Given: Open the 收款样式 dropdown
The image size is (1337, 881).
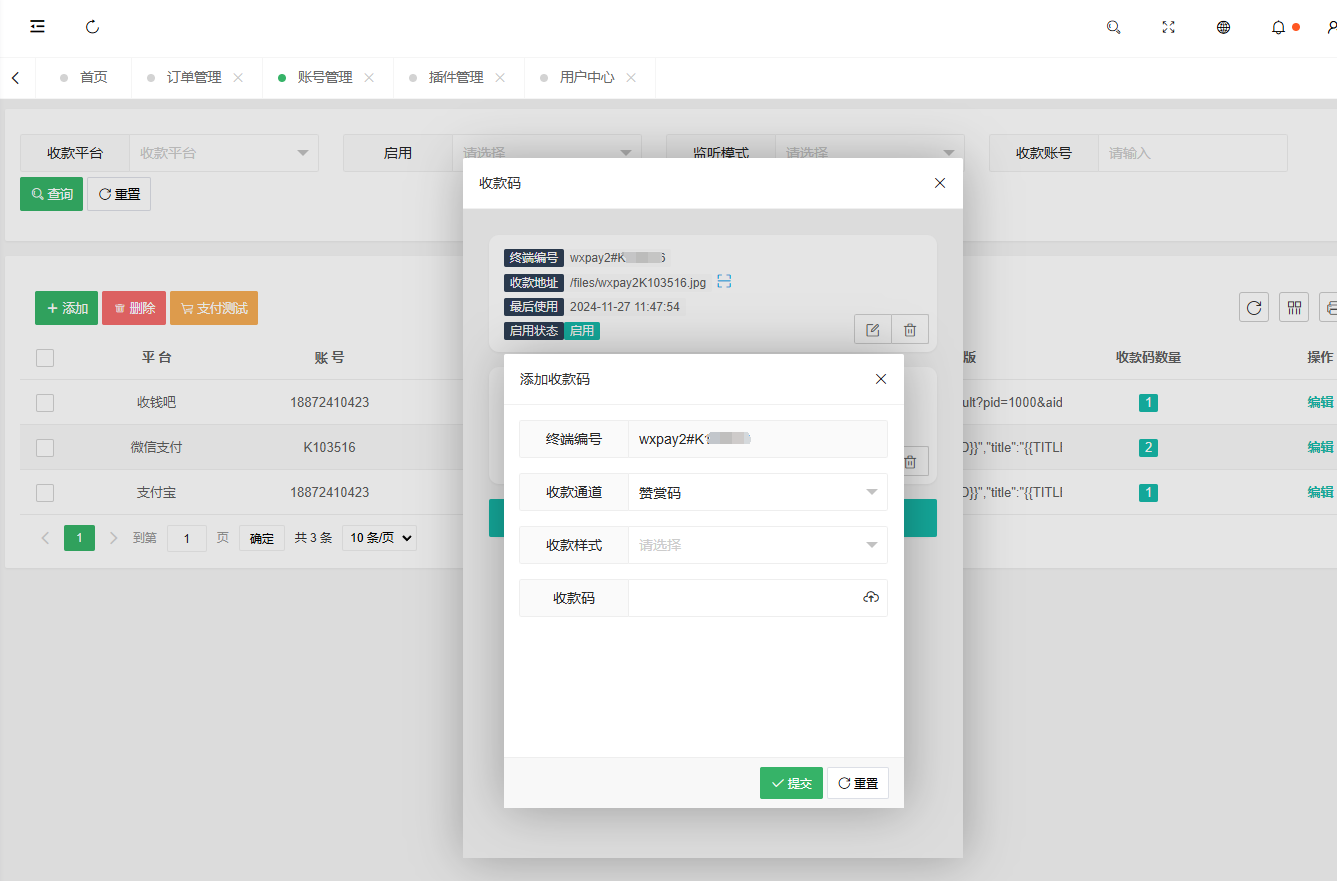Looking at the screenshot, I should (x=757, y=545).
